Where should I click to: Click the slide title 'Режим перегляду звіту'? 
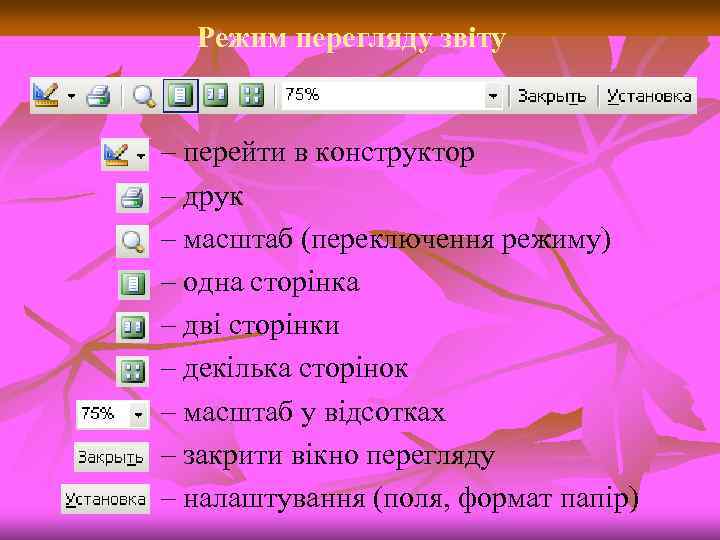[x=352, y=38]
